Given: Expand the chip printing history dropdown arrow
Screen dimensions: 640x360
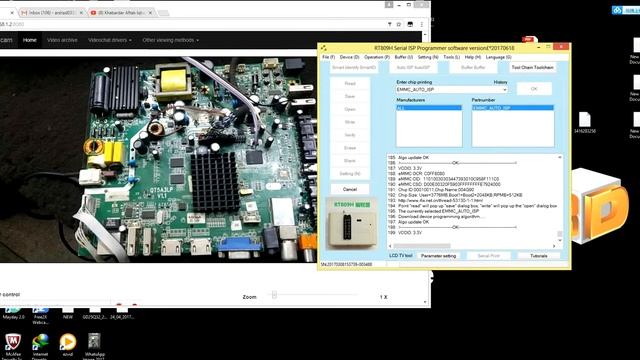Looking at the screenshot, I should (504, 89).
